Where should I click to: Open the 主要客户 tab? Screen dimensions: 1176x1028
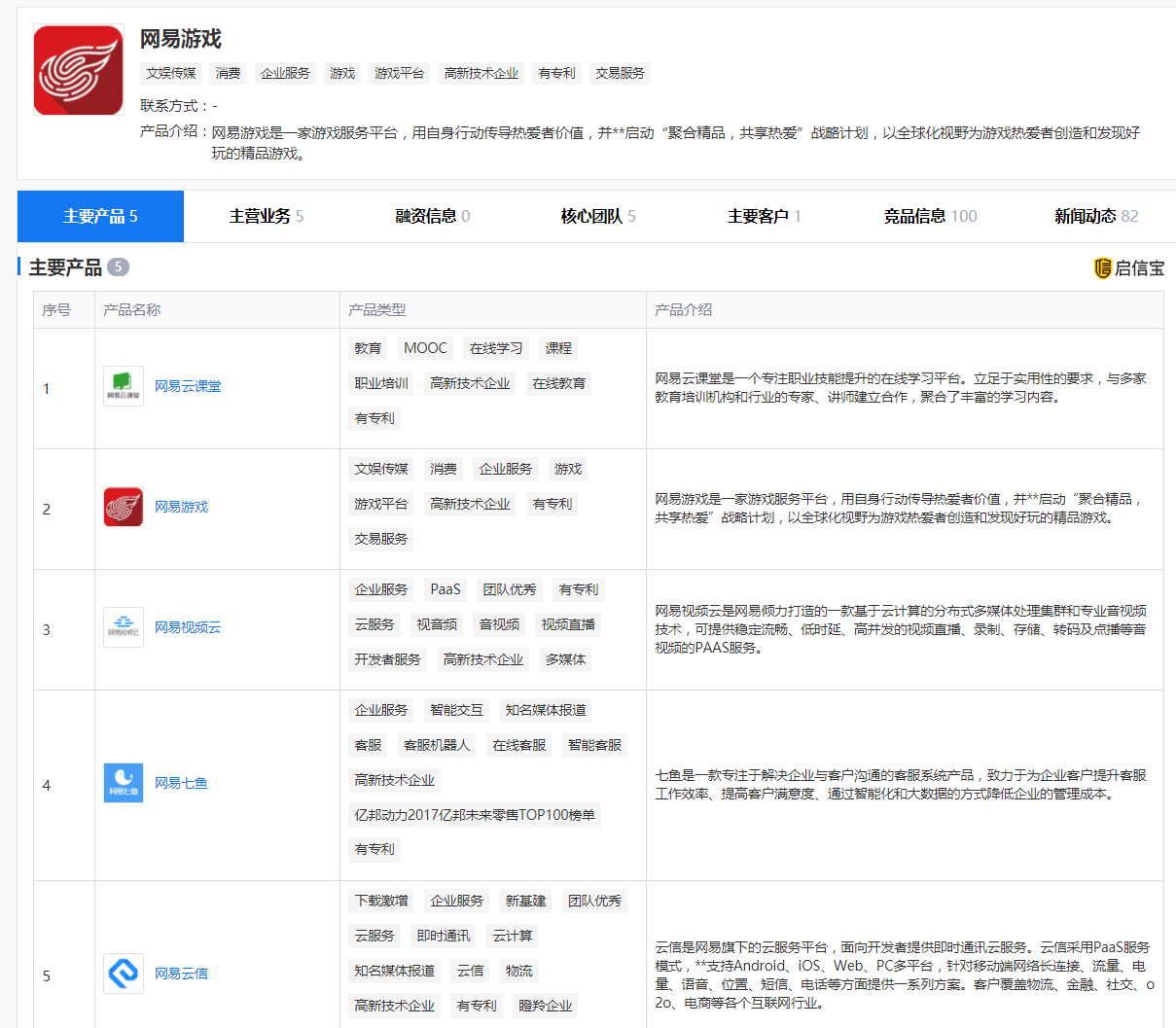[x=765, y=216]
